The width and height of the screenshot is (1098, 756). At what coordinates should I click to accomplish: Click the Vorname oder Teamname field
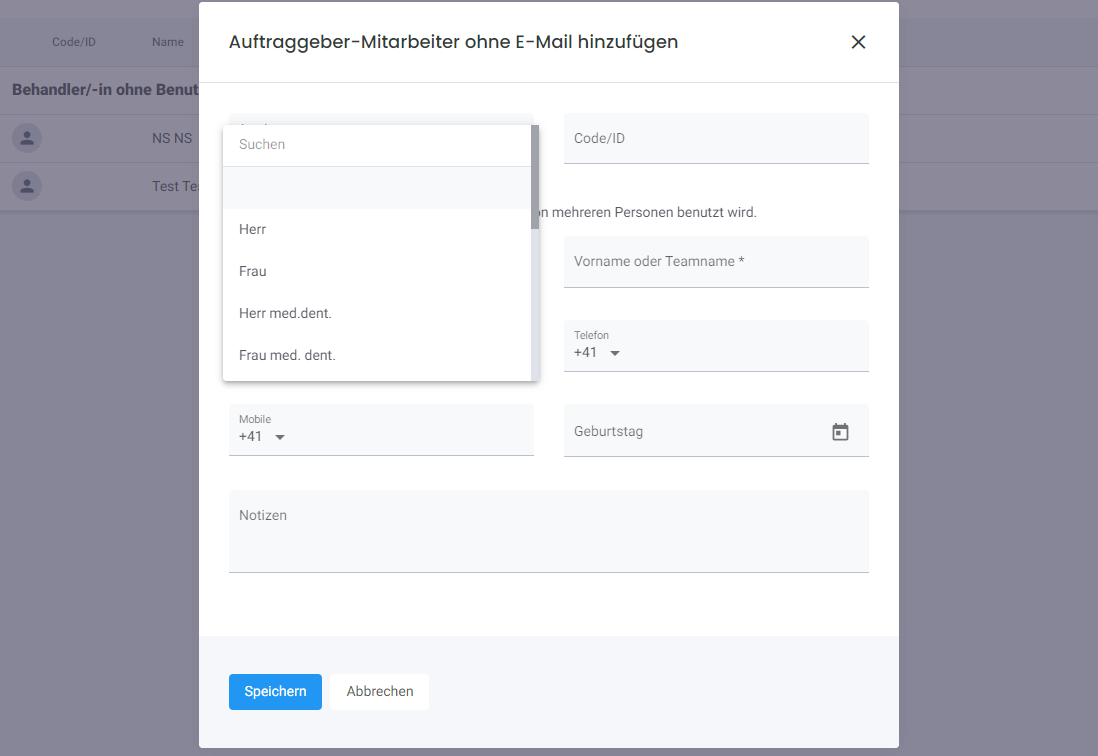point(716,261)
